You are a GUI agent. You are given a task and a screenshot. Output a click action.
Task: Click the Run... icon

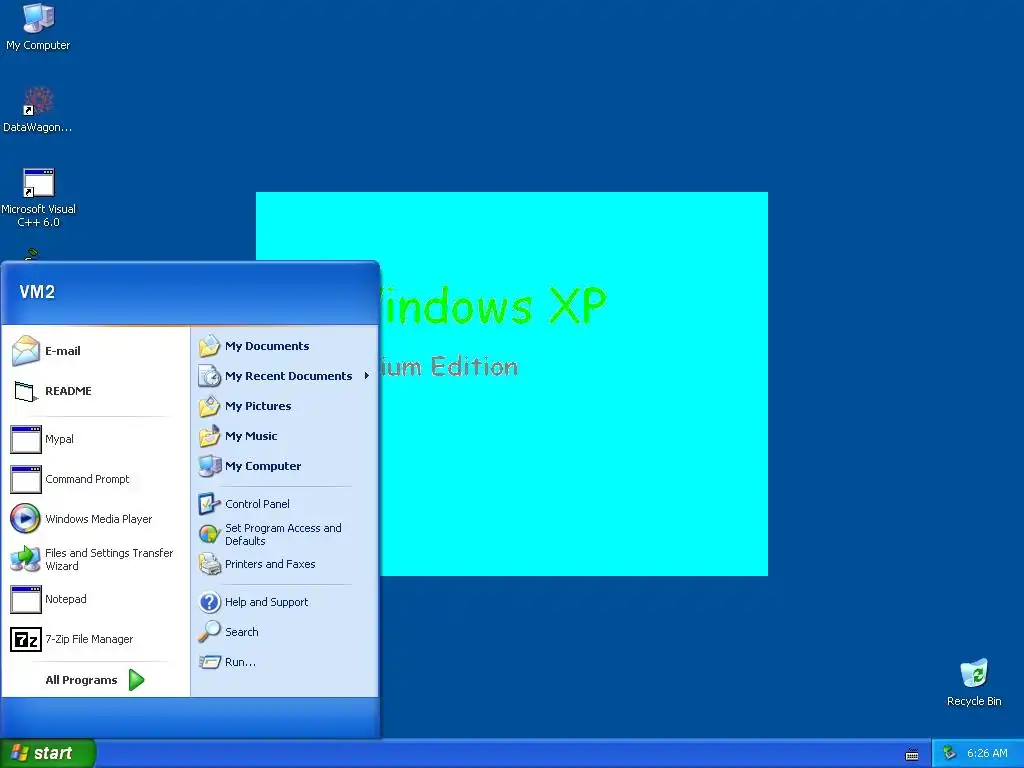pyautogui.click(x=210, y=662)
